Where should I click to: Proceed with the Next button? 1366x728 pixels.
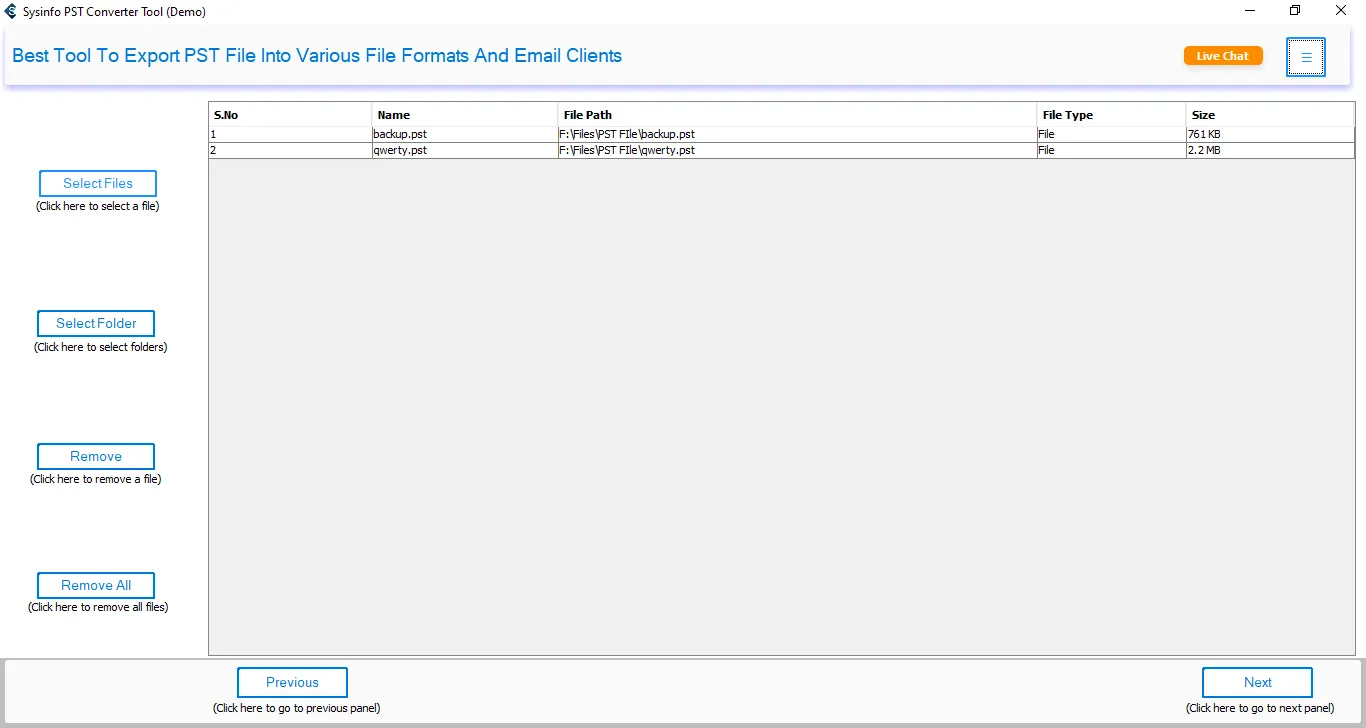(1258, 682)
